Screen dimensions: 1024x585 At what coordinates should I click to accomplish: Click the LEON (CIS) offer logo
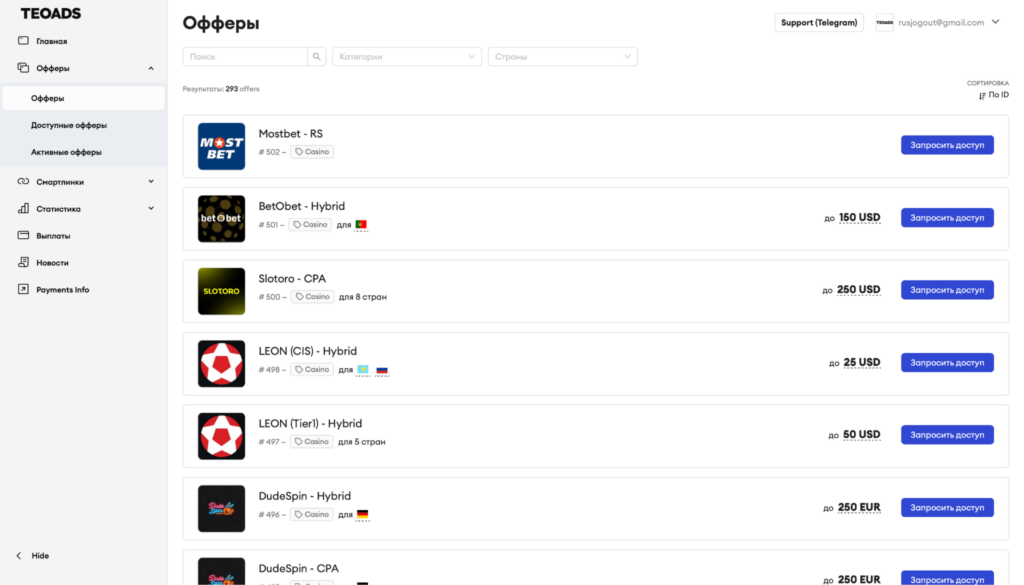coord(221,364)
